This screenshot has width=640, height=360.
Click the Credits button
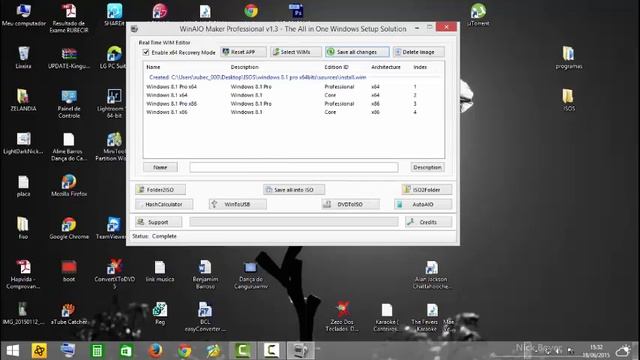(x=428, y=222)
